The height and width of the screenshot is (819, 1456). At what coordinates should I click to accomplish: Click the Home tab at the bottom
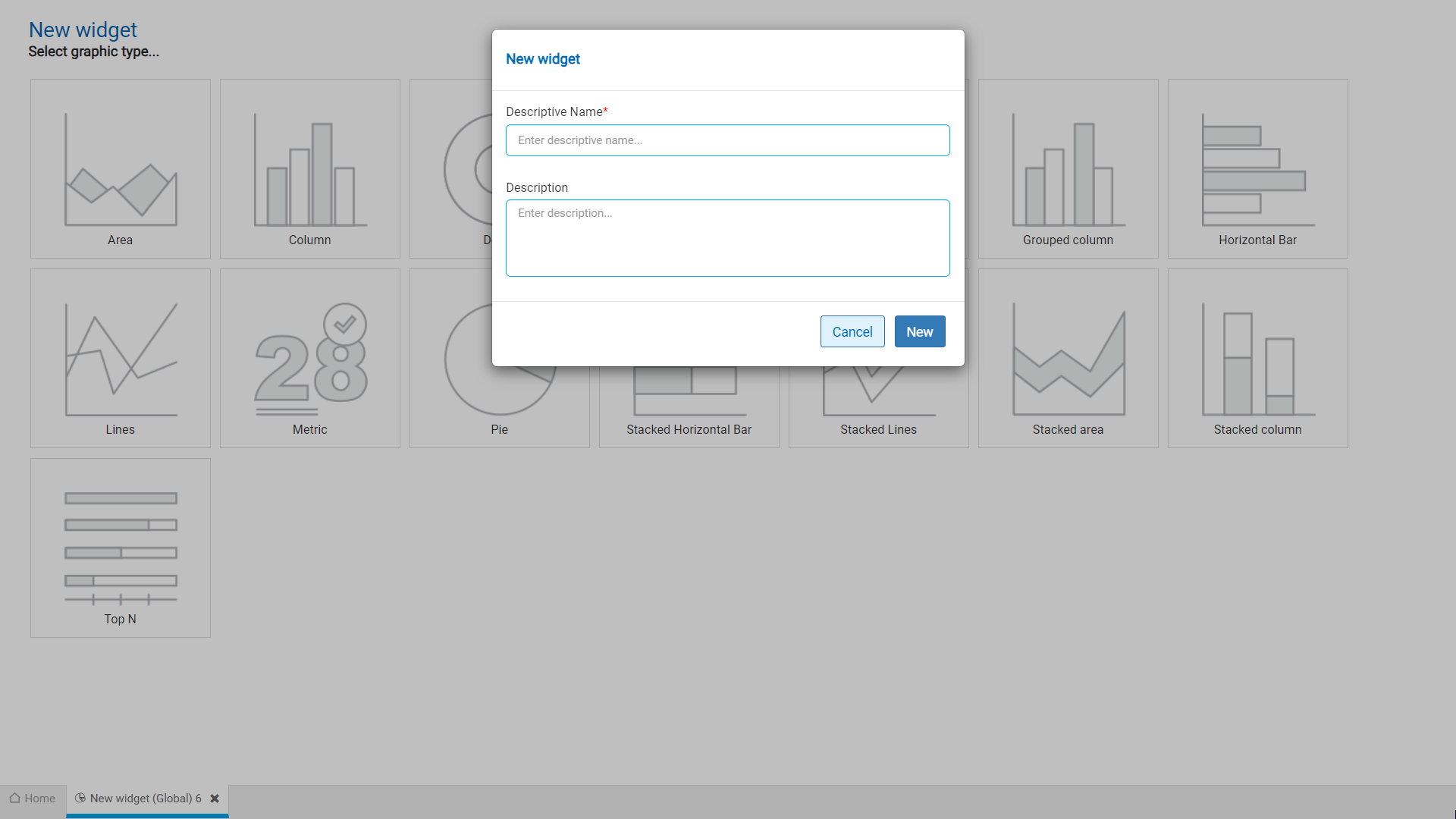pos(33,798)
